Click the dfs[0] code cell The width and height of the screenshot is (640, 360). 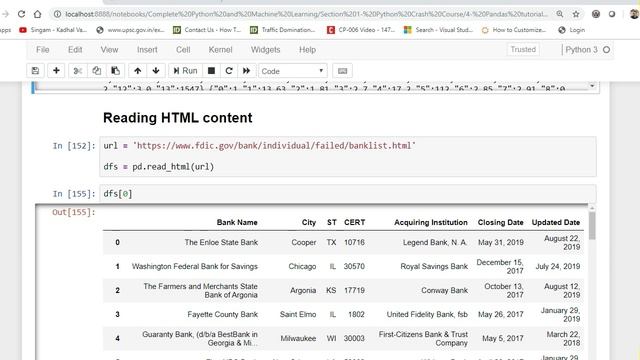[348, 193]
